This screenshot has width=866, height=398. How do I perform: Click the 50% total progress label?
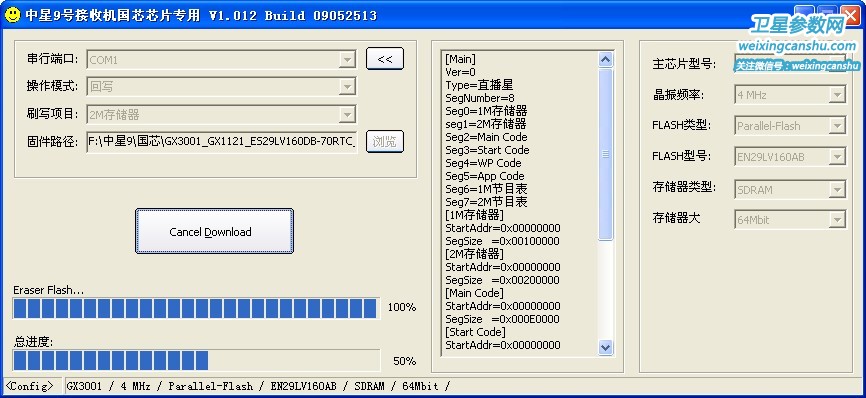(404, 361)
